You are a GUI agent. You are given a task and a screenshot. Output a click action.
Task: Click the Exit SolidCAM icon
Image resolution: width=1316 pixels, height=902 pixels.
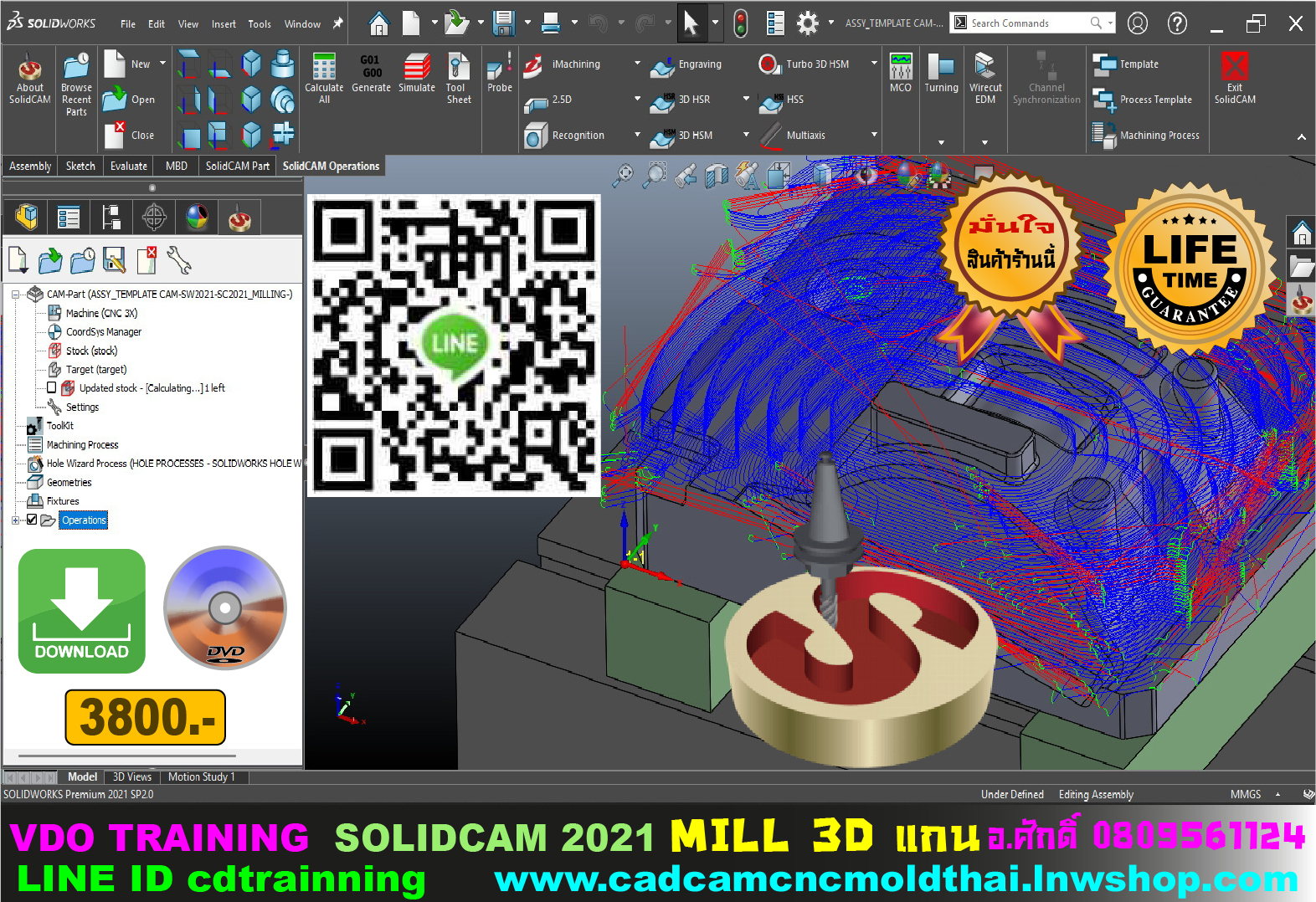click(x=1235, y=69)
